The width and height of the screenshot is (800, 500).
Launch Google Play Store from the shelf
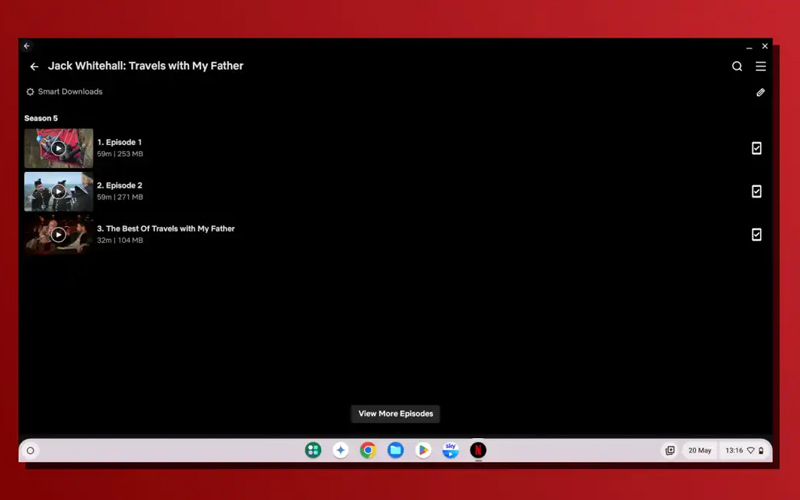(423, 450)
